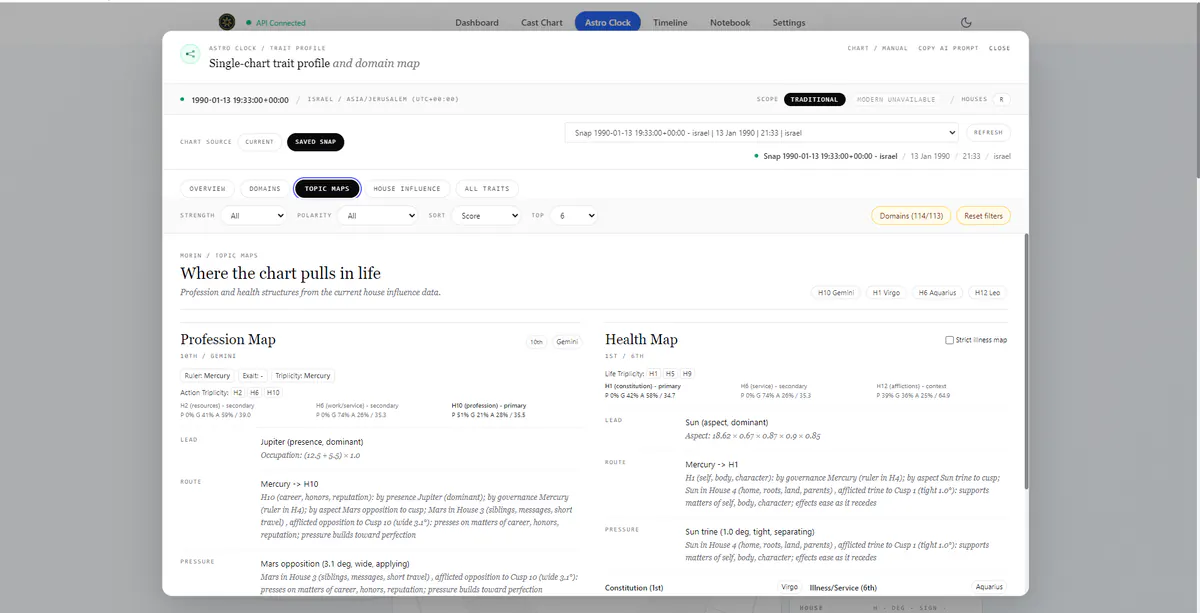This screenshot has width=1200, height=613.
Task: Switch to Domains view
Action: 265,188
